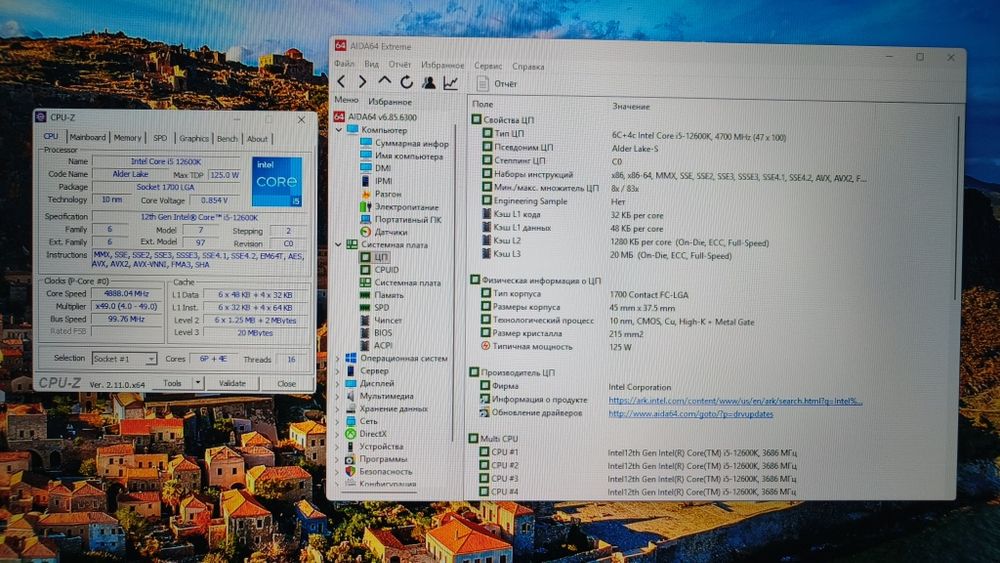Select the IPMI tree item
The image size is (1000, 563).
[376, 180]
